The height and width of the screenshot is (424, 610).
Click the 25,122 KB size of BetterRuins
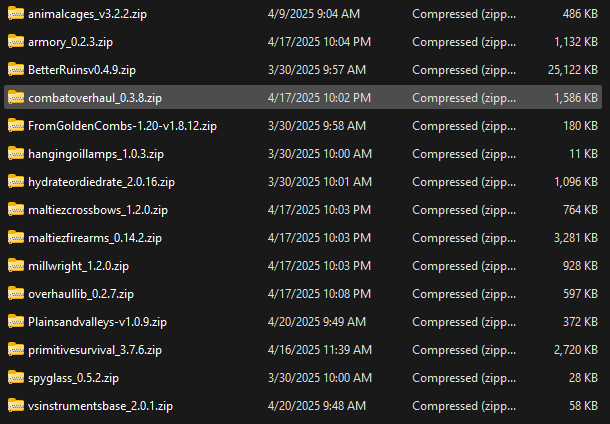(574, 70)
